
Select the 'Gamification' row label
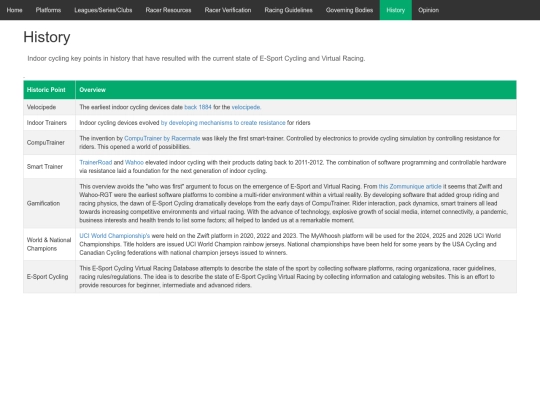tap(43, 203)
